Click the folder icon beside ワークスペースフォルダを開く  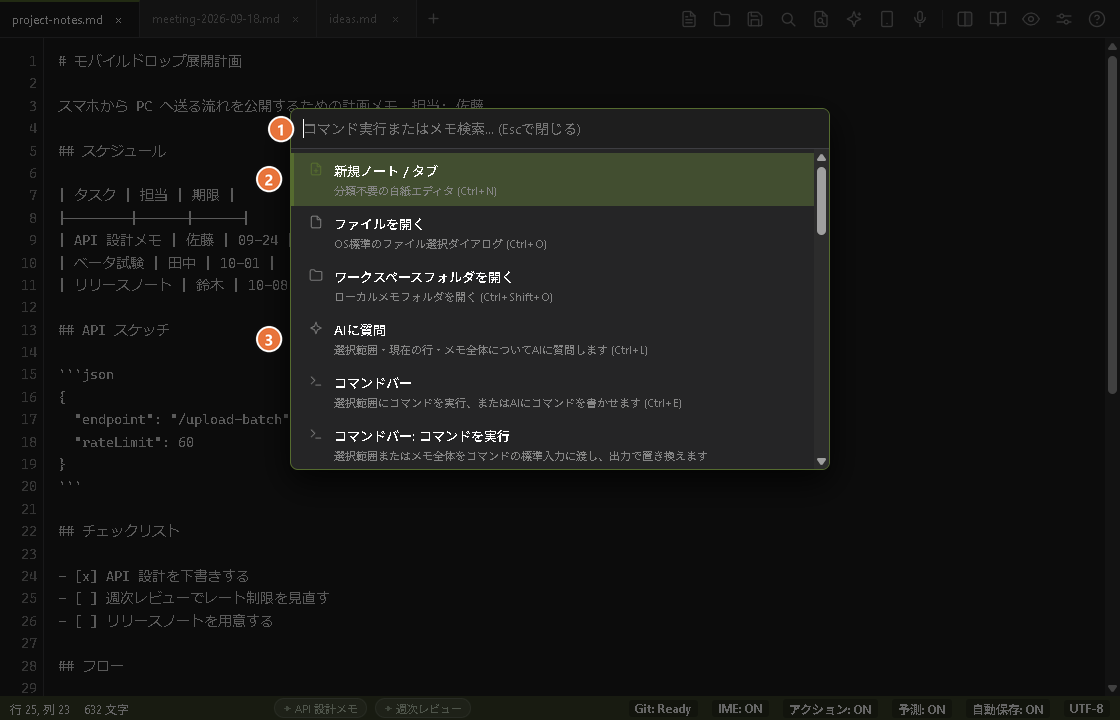point(316,275)
